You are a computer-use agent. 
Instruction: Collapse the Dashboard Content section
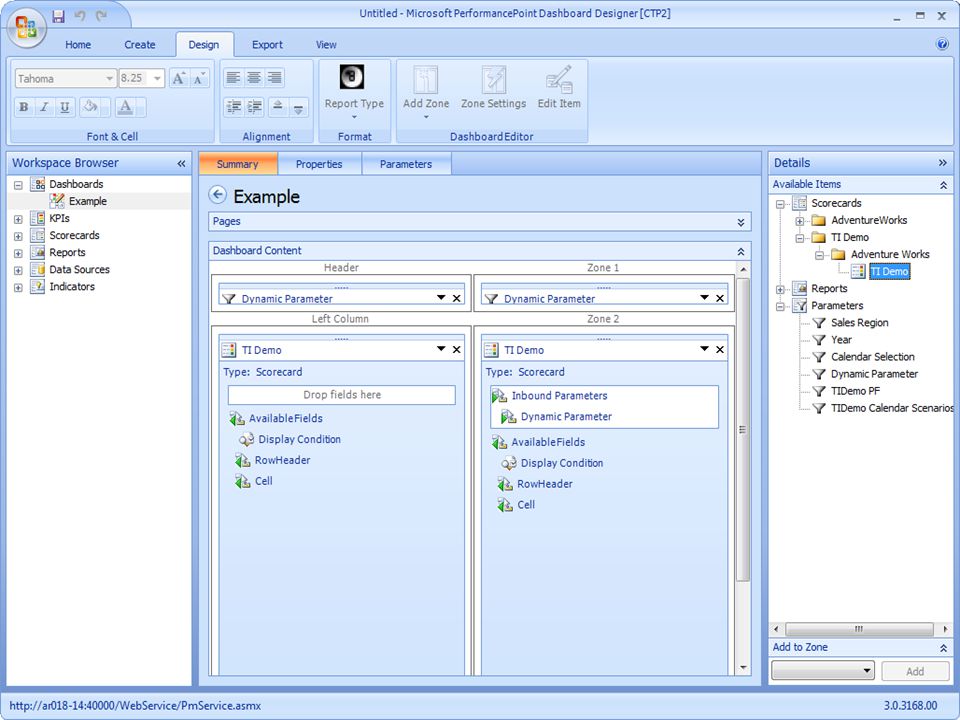point(741,252)
